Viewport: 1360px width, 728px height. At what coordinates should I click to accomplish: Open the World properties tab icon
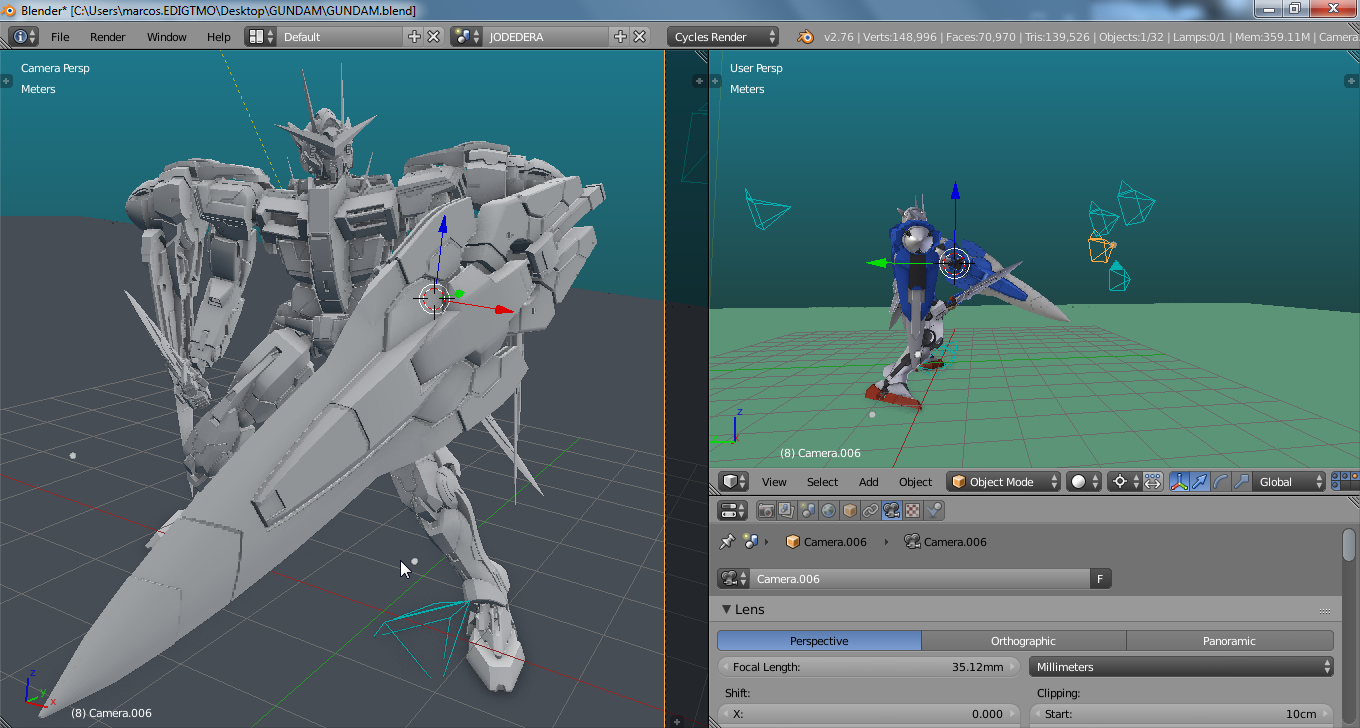829,511
